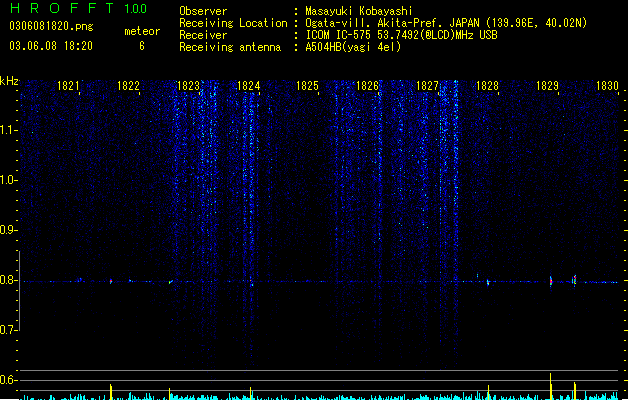Click observer name Masayuki Kobayashi
629x400 pixels.
click(359, 11)
